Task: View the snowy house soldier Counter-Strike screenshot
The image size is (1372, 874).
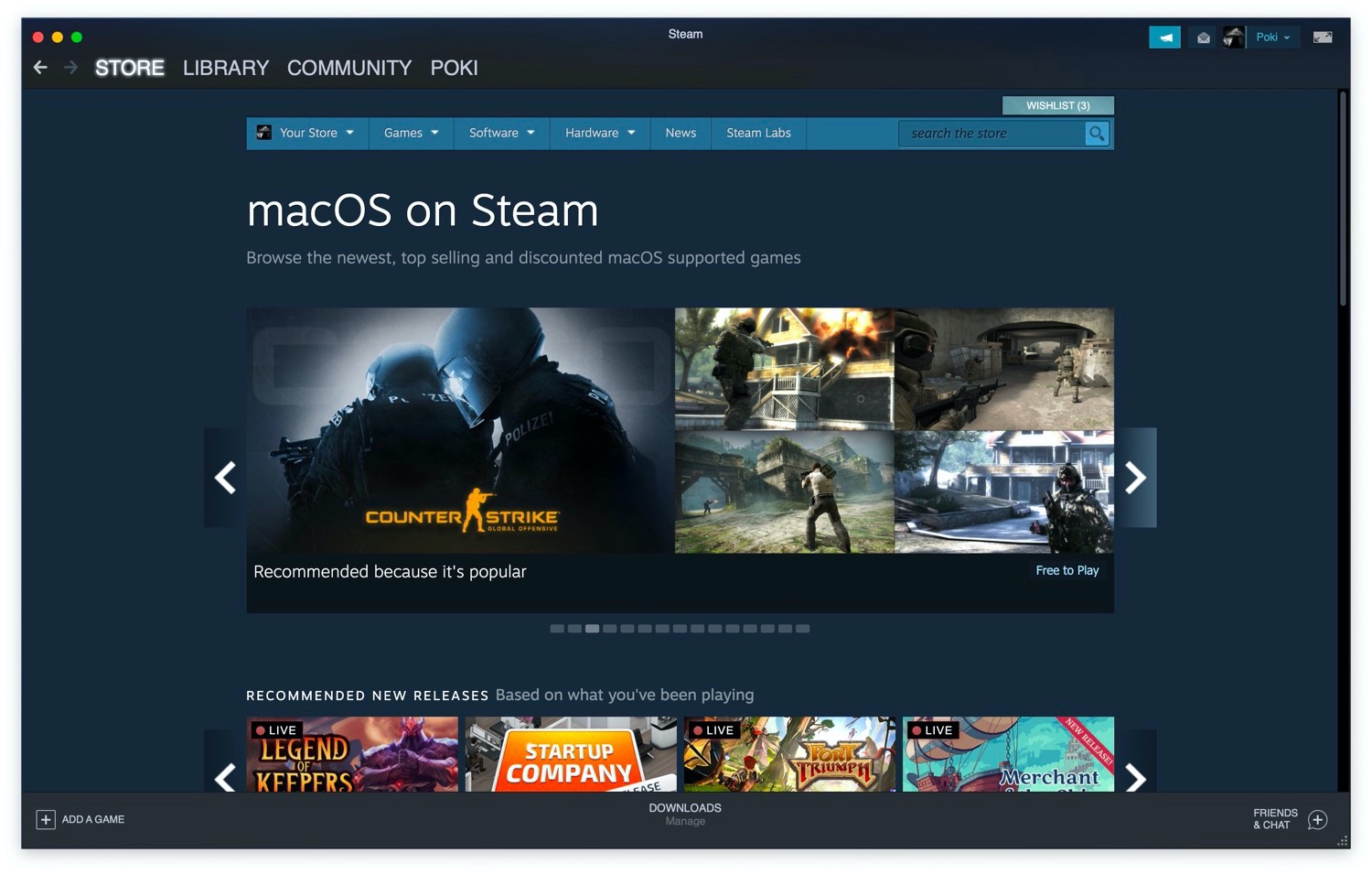Action: coord(1004,492)
